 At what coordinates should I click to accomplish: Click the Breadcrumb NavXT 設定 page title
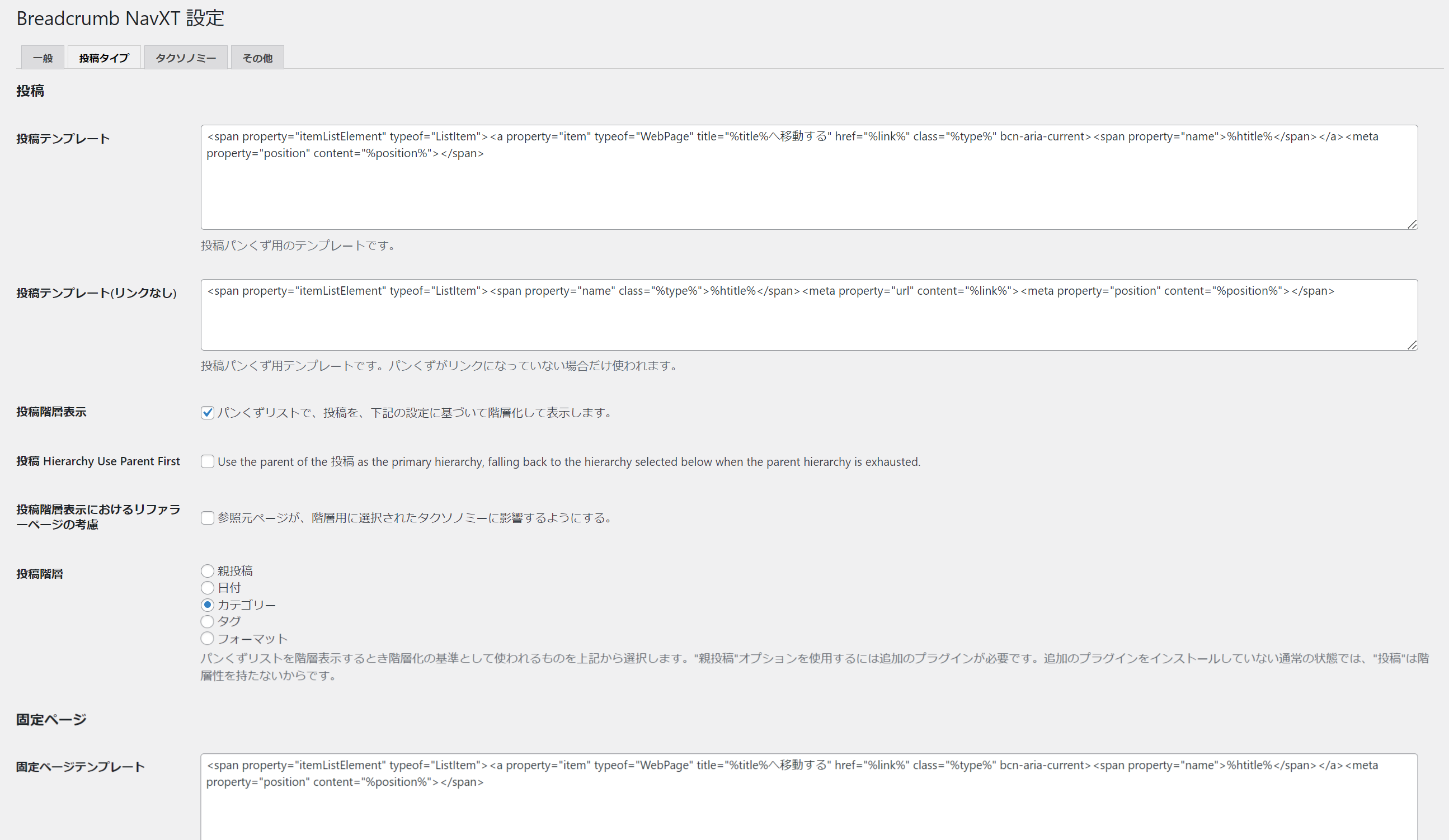[120, 18]
